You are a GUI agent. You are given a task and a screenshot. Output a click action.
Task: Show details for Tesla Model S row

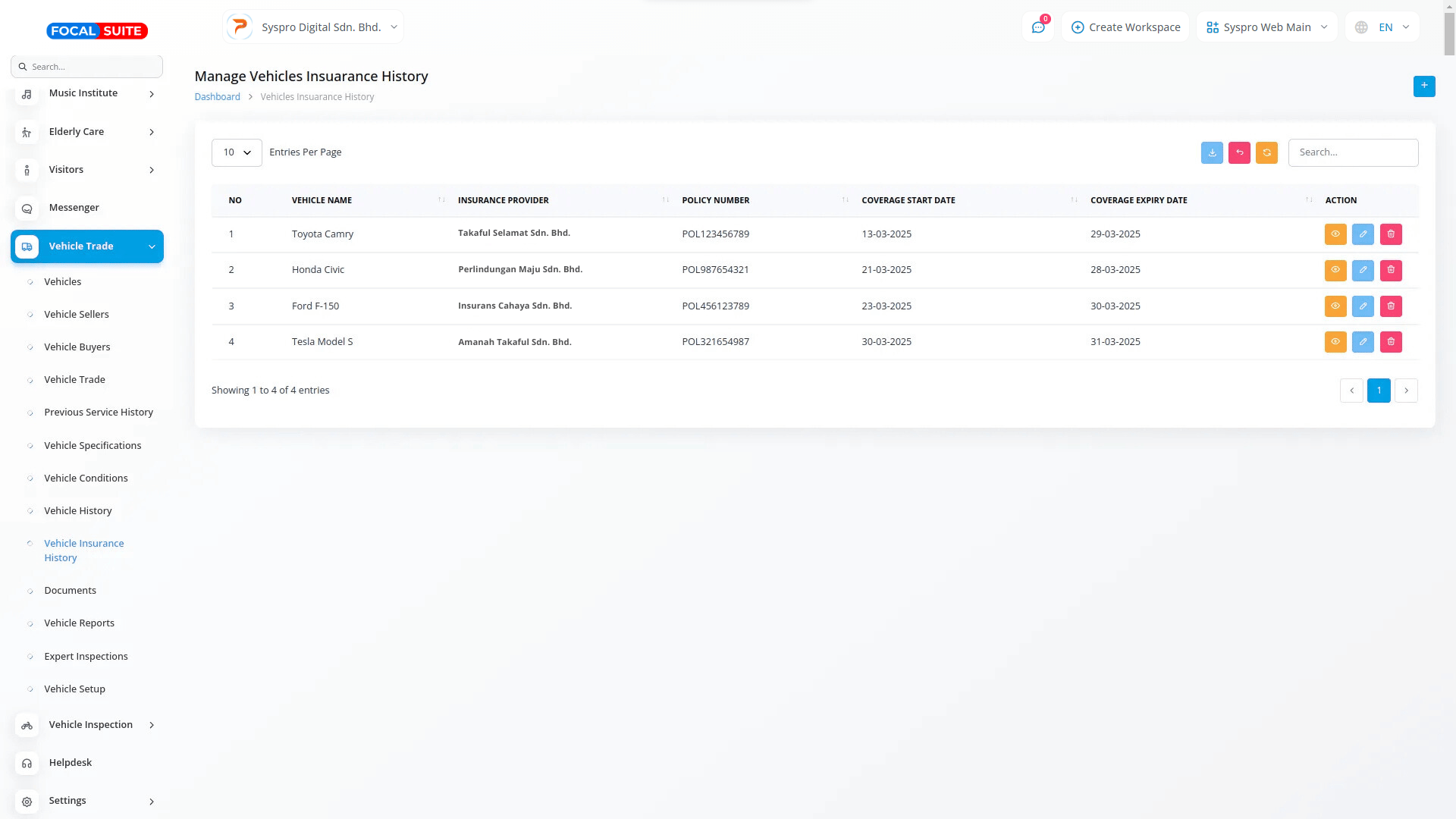point(1335,342)
